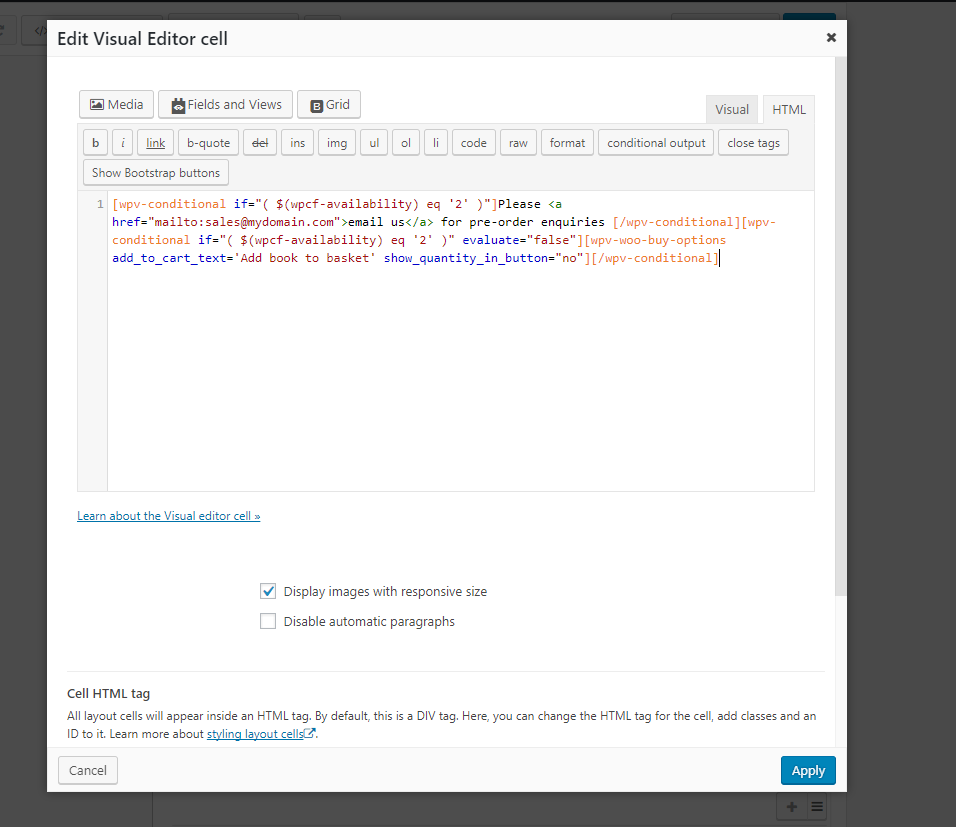Uncheck Display images with responsive size
The height and width of the screenshot is (827, 956).
tap(268, 591)
